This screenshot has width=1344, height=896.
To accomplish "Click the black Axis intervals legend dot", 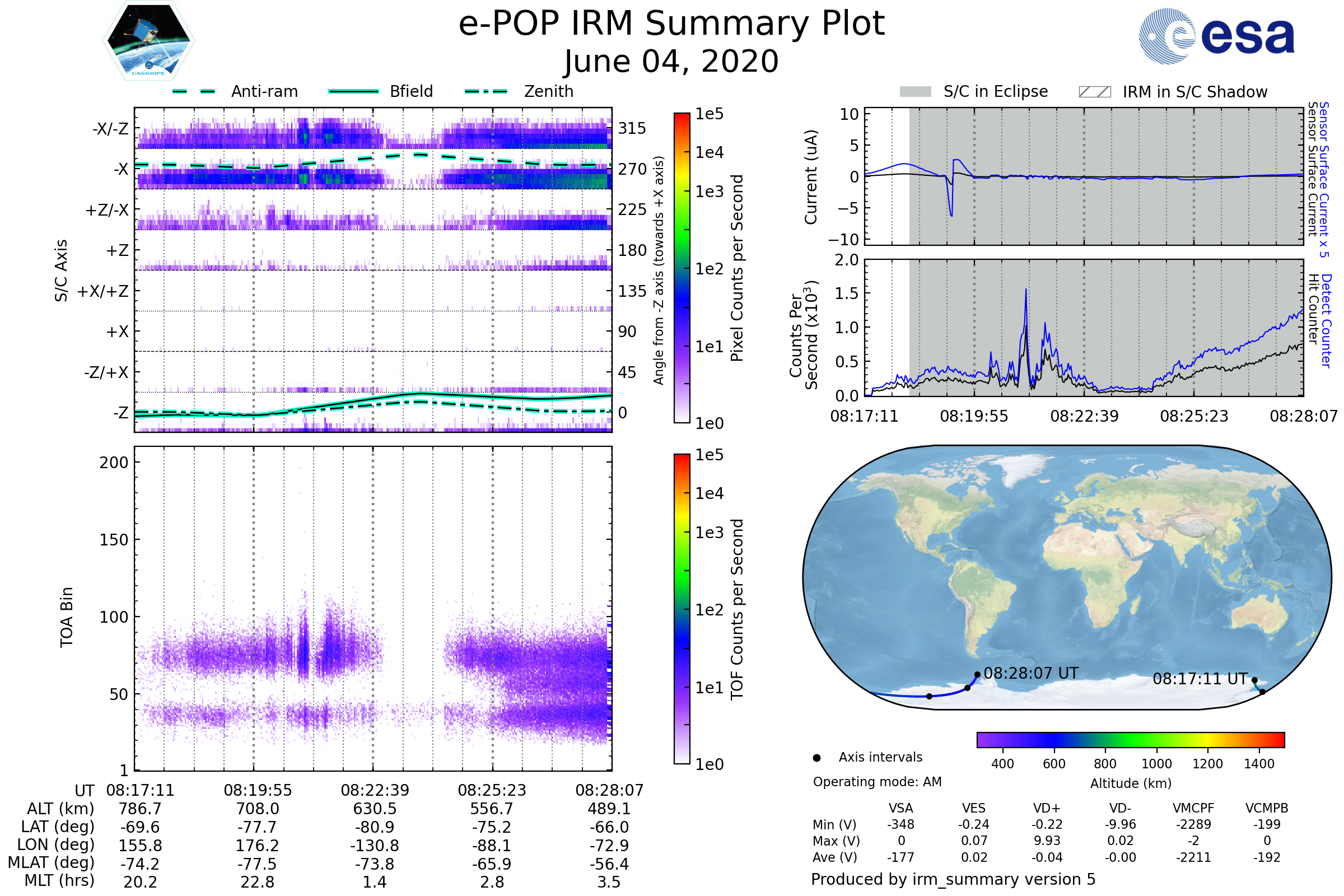I will coord(817,758).
